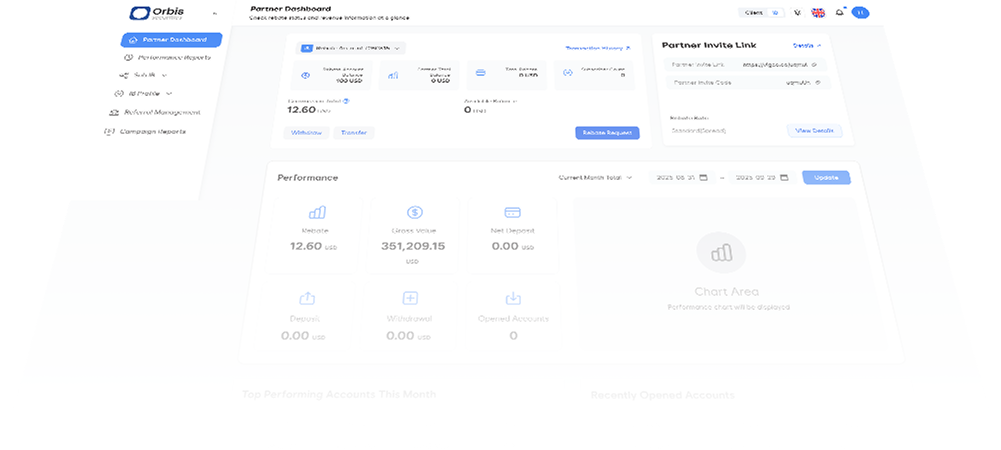The image size is (1001, 450).
Task: Click the info icon beside the 12.60 balance label
Action: pos(346,100)
